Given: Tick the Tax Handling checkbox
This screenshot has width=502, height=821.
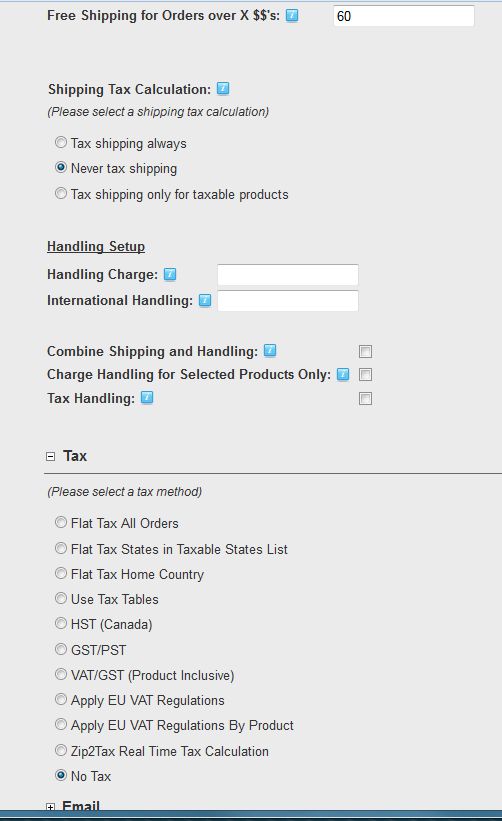Looking at the screenshot, I should pos(365,399).
